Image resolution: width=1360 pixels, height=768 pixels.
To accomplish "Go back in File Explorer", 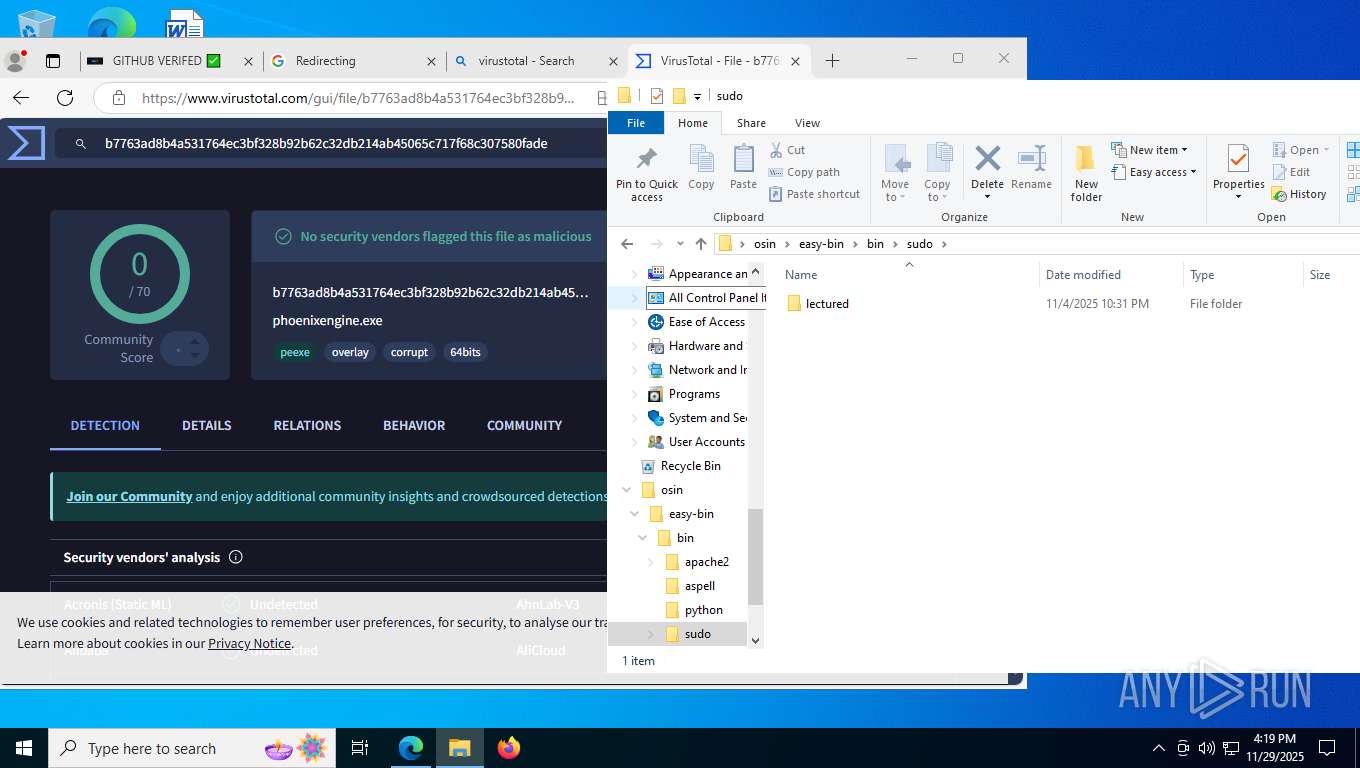I will coord(627,244).
